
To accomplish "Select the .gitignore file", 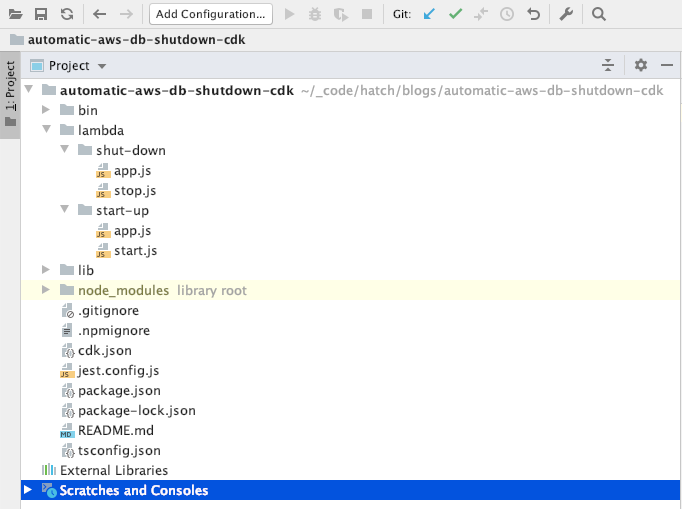I will coord(350,311).
